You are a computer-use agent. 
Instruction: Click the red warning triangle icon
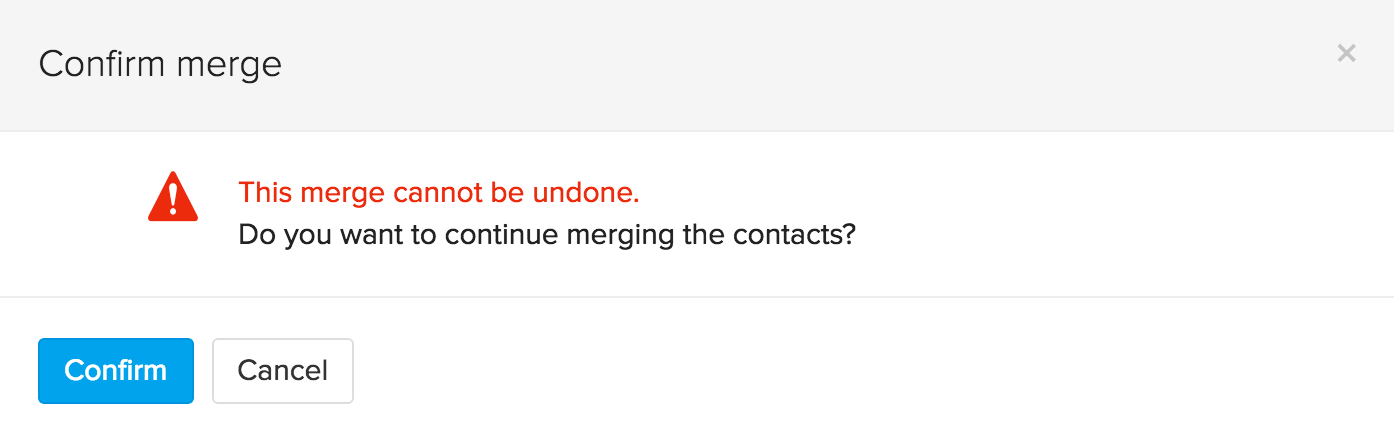(173, 197)
